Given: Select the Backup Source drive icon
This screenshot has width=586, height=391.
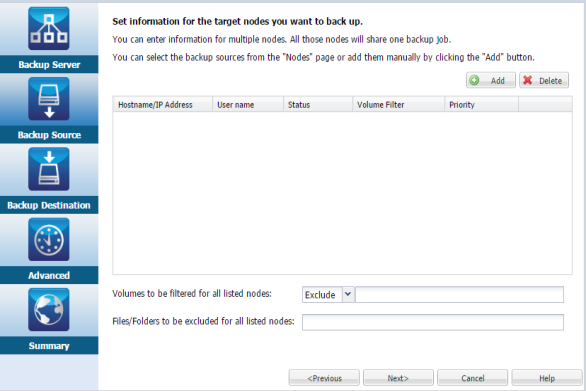Looking at the screenshot, I should [x=49, y=99].
